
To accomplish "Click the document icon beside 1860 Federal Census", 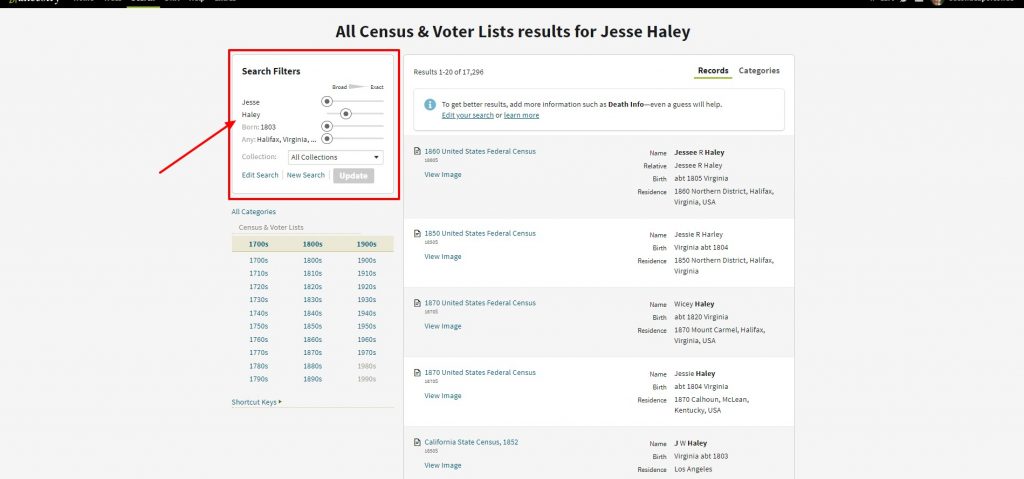I will (x=417, y=152).
